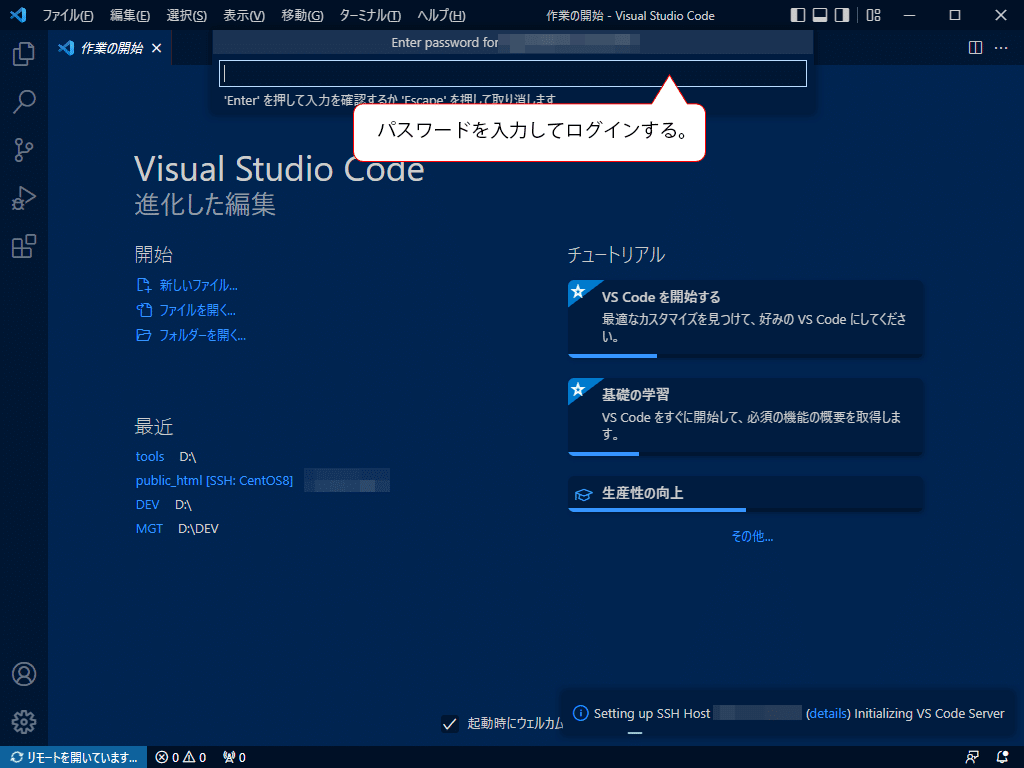
Task: Toggle the bottom panel layout icon
Action: (x=820, y=15)
